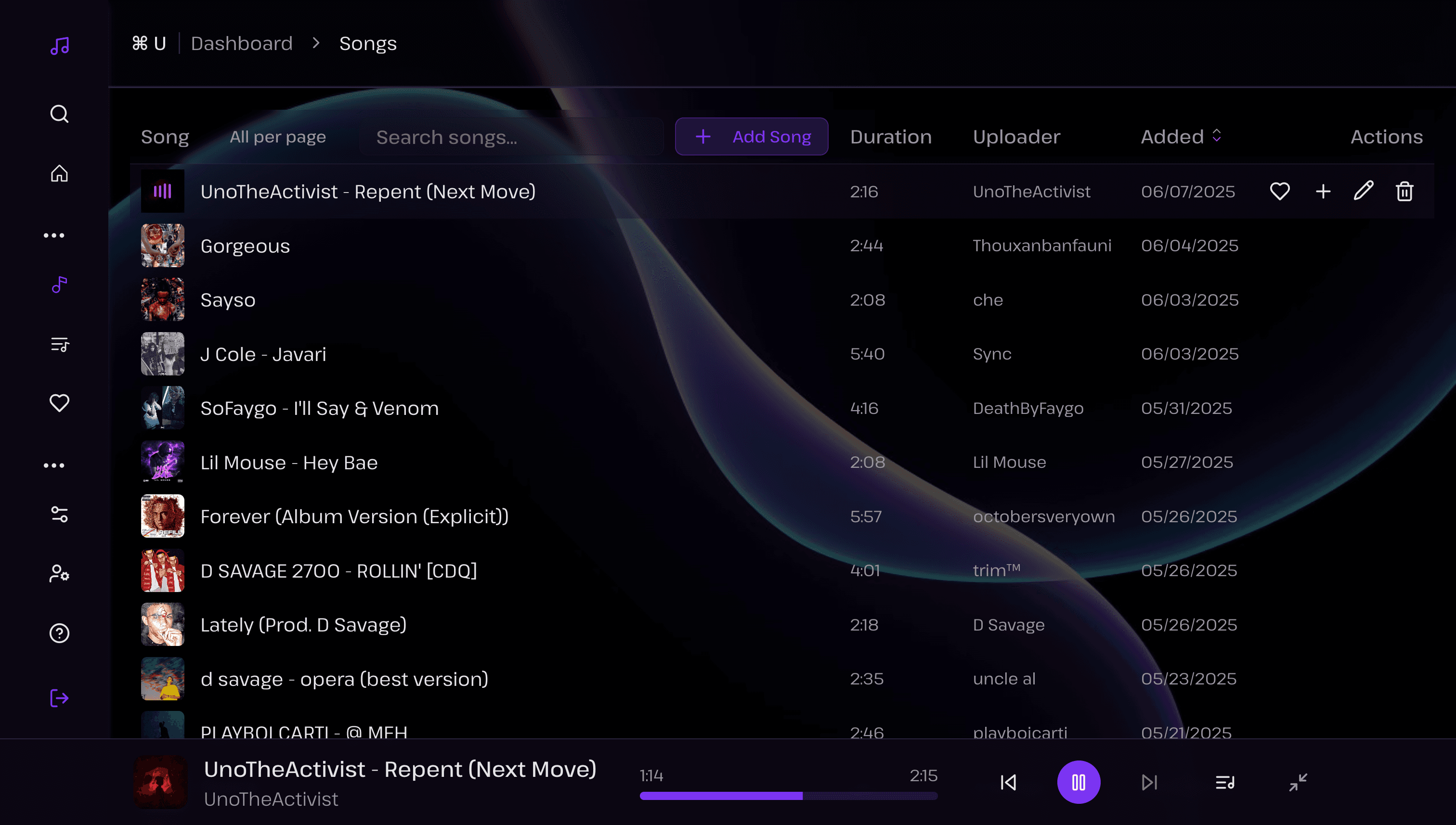Click the song title in player bar
This screenshot has width=1456, height=825.
(x=400, y=769)
